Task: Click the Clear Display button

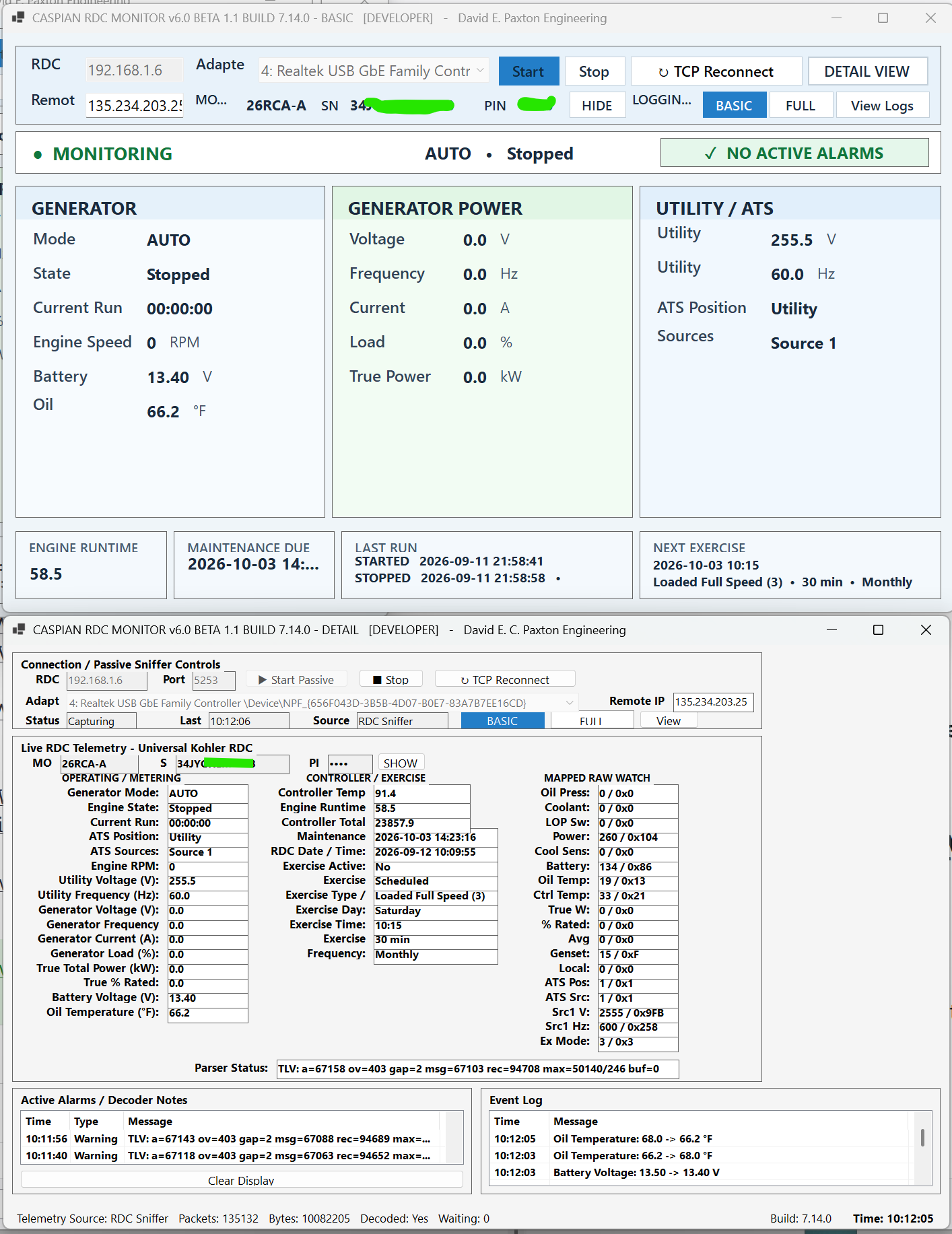Action: coord(241,1181)
